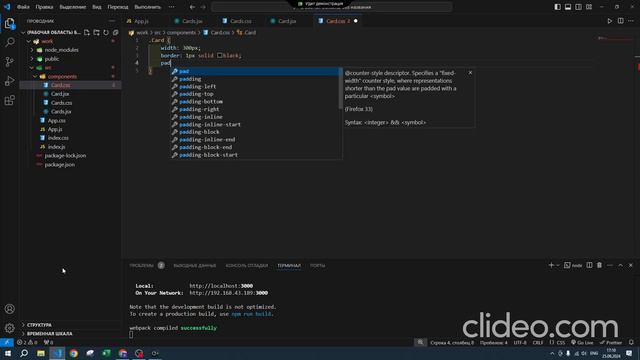Select the padding suggestion
The width and height of the screenshot is (640, 360).
[x=256, y=79]
